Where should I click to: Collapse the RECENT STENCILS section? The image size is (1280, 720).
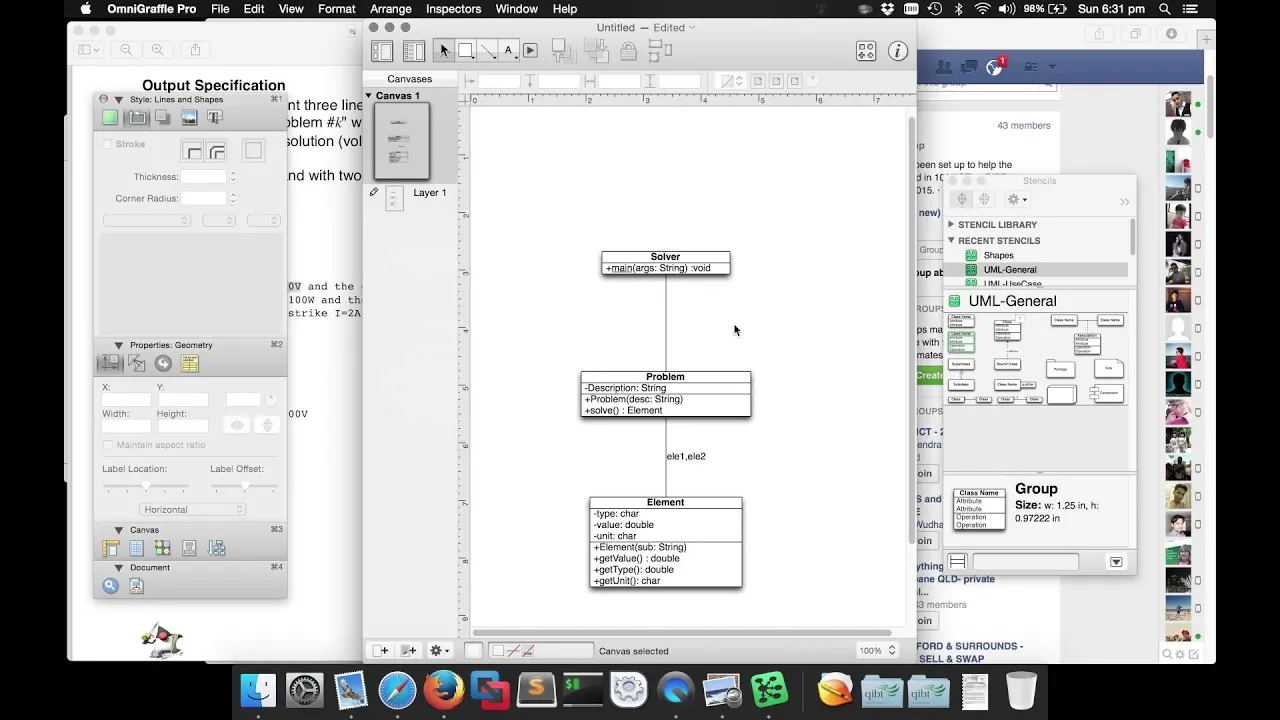pyautogui.click(x=951, y=241)
